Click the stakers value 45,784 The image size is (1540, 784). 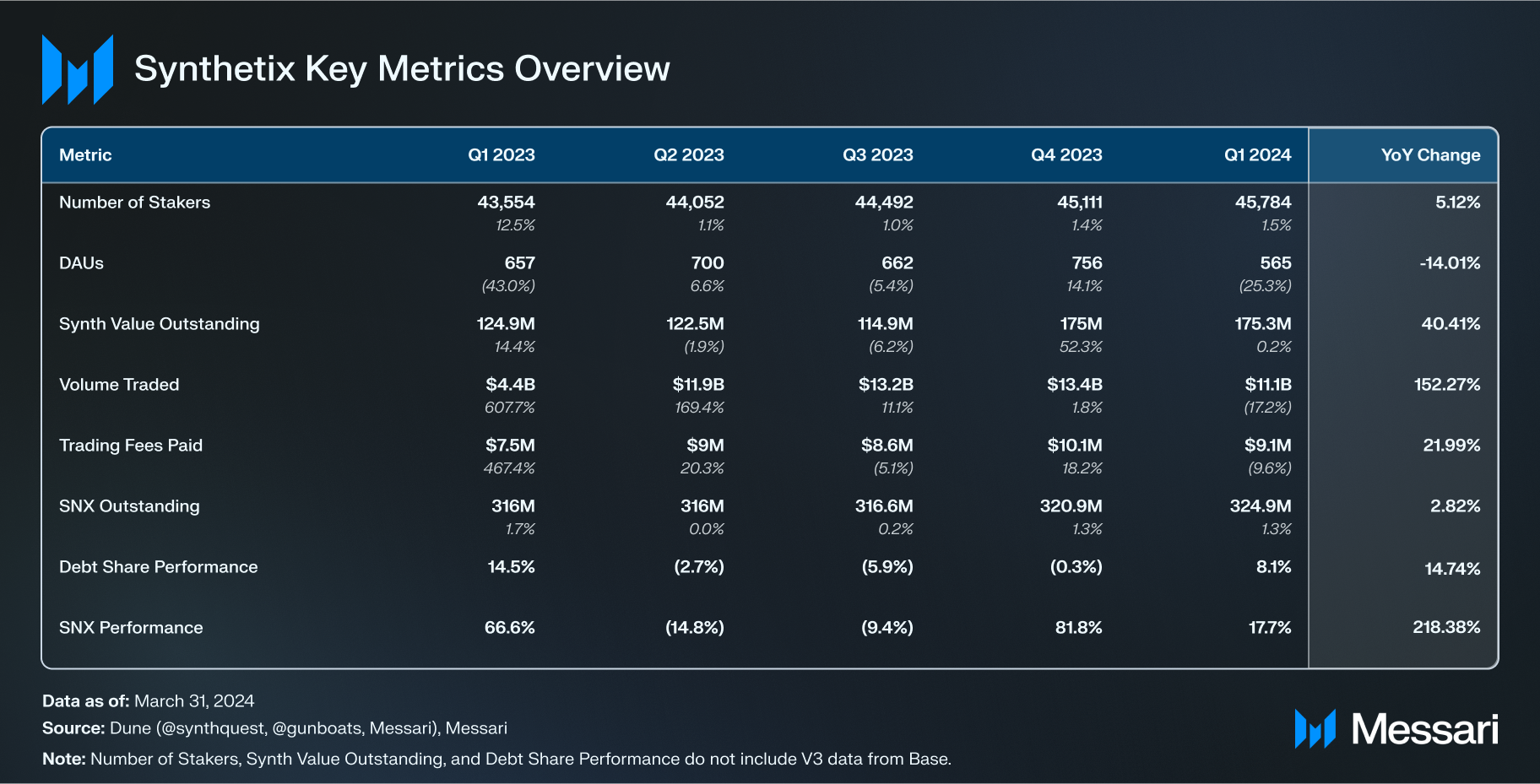[x=1263, y=203]
